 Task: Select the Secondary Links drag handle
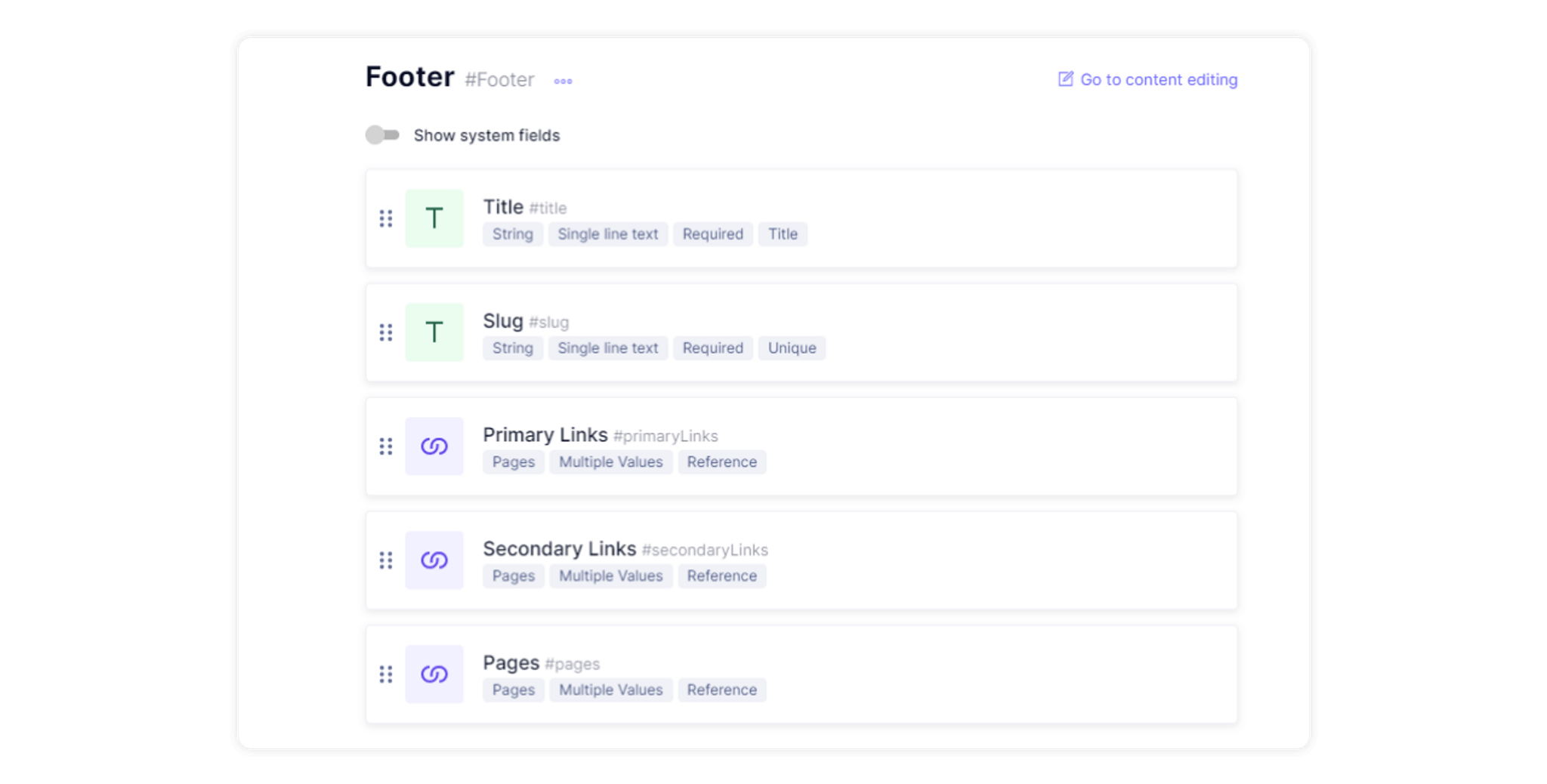click(386, 560)
